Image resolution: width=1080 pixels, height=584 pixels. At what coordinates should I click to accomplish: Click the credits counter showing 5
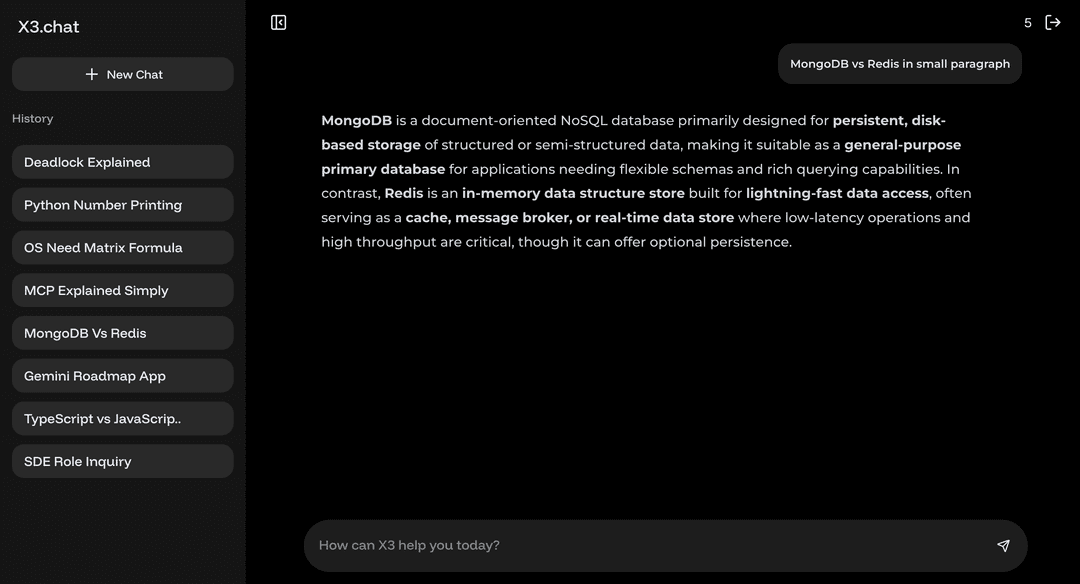tap(1028, 23)
